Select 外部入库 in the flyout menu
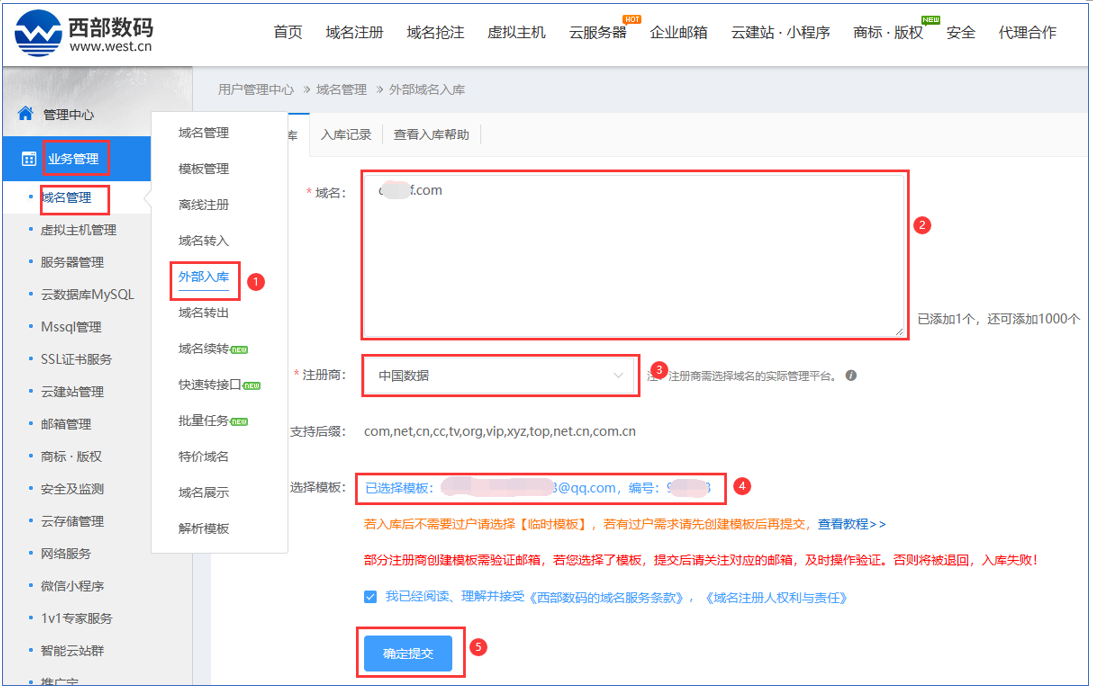Screen dimensions: 1093x688 coord(203,277)
